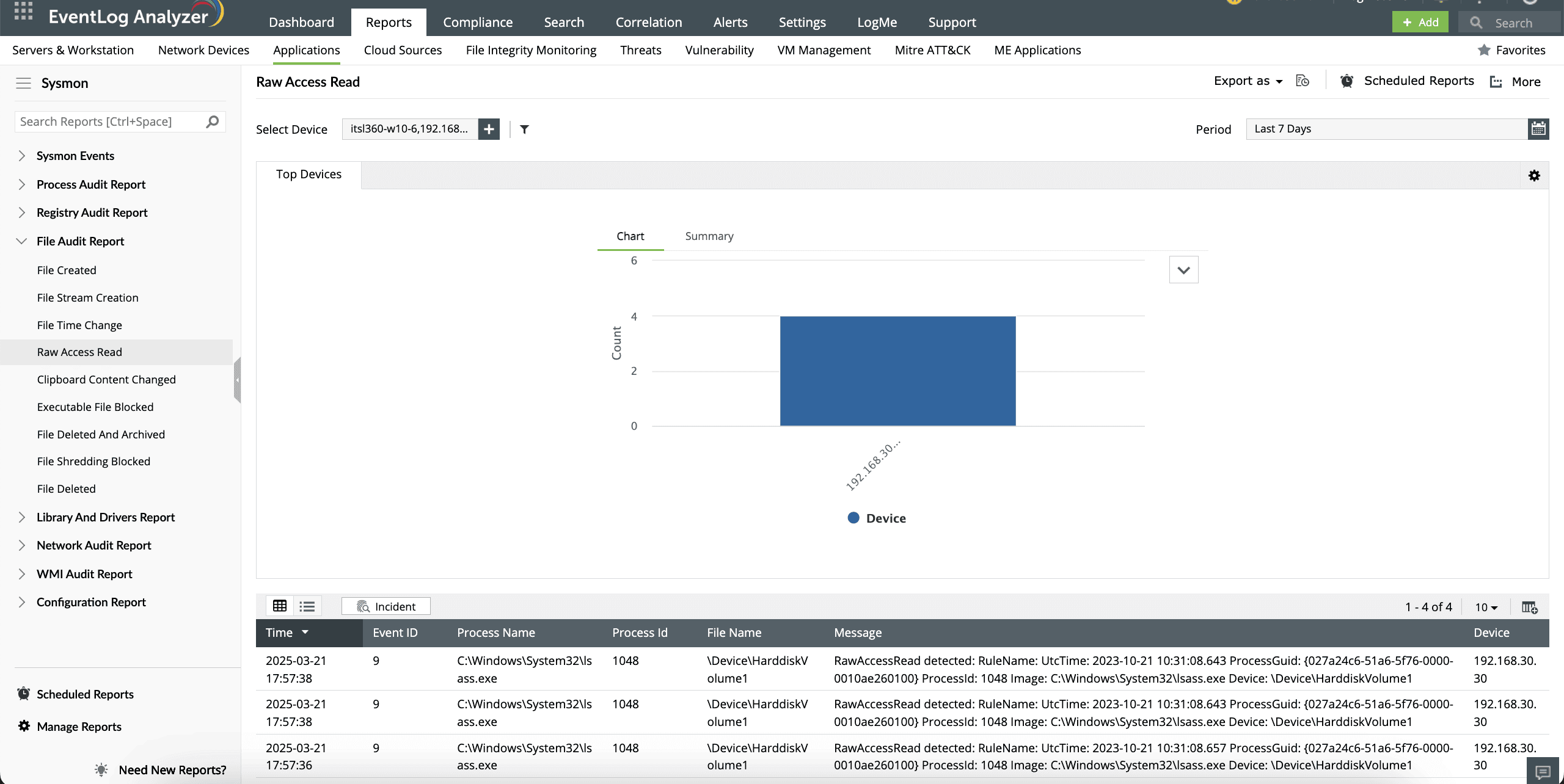Open the calendar picker next to Last 7 Days
1564x784 pixels.
1538,129
